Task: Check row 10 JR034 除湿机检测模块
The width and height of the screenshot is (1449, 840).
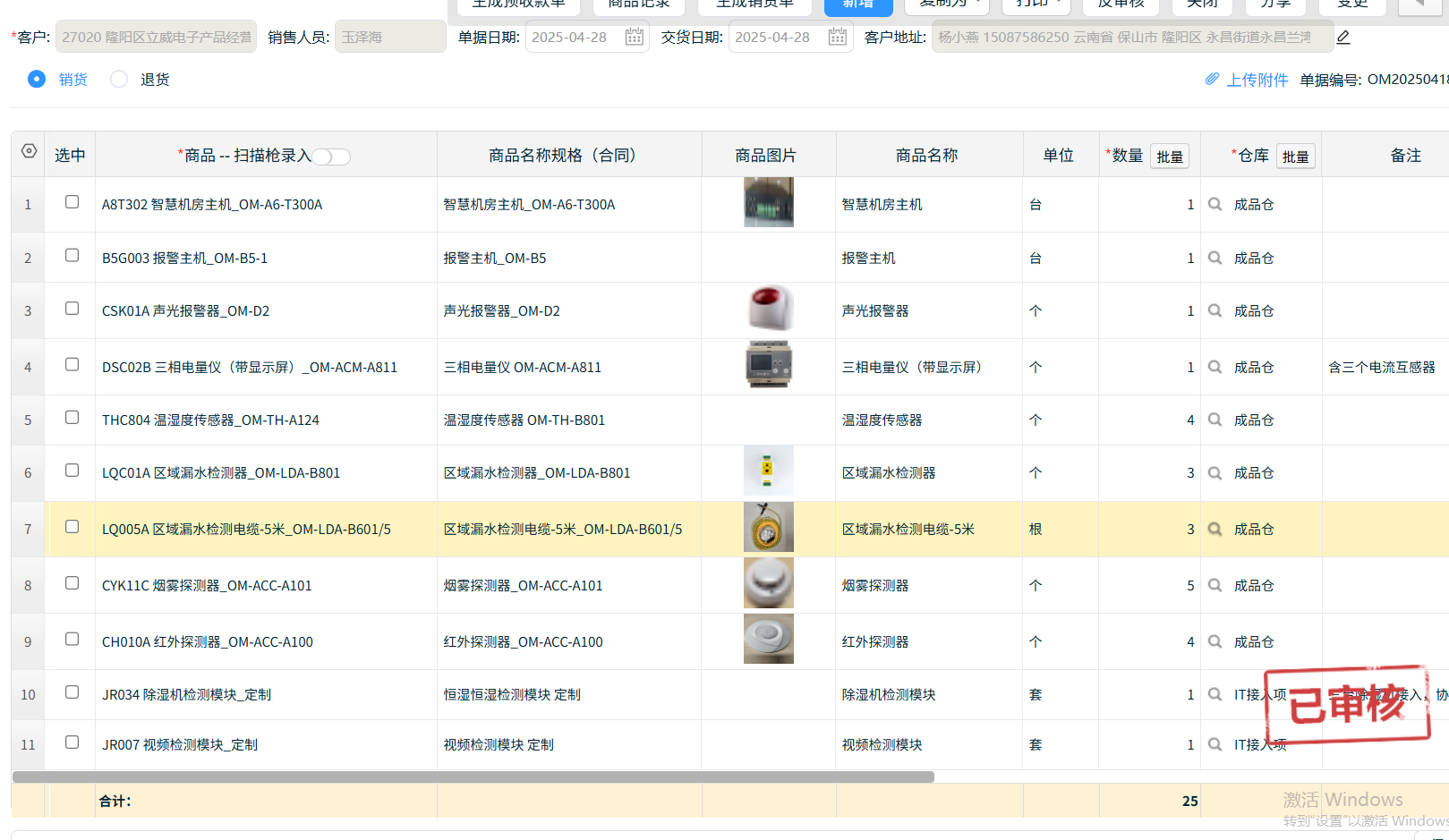Action: pyautogui.click(x=72, y=692)
